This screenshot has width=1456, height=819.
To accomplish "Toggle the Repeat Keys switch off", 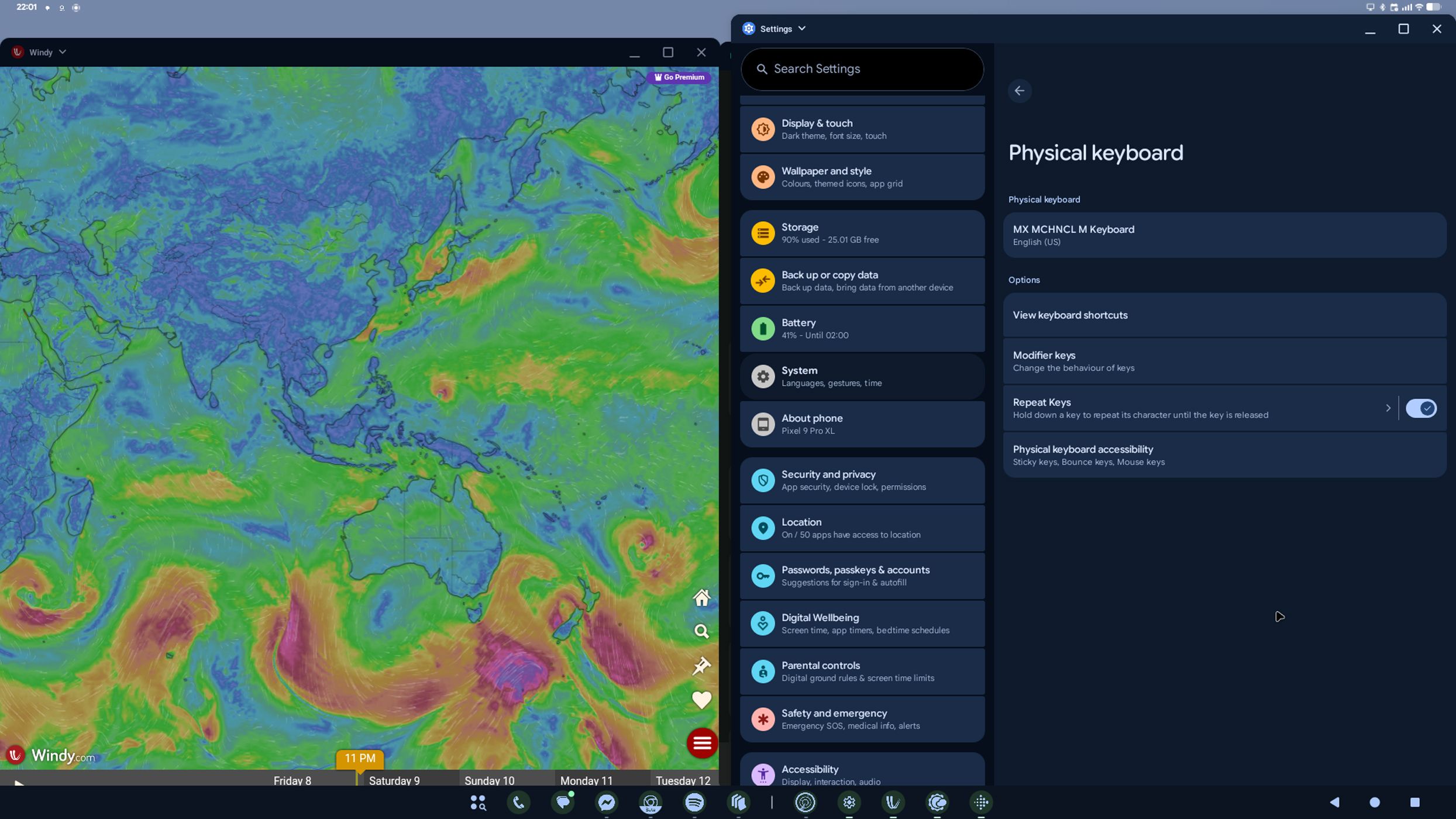I will (x=1421, y=408).
